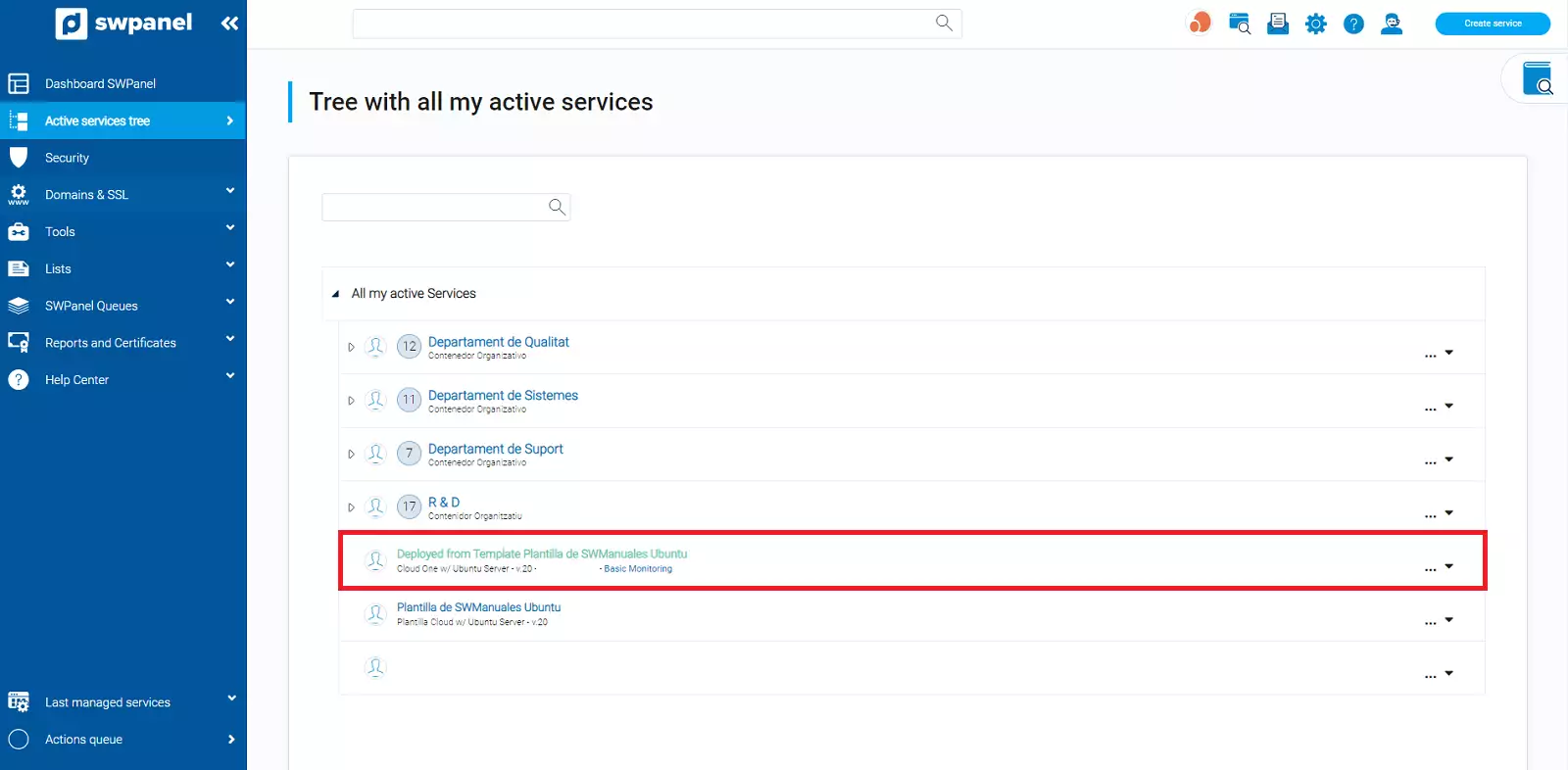Collapse the sidebar with the double-chevron icon
The image size is (1568, 770).
[x=229, y=24]
